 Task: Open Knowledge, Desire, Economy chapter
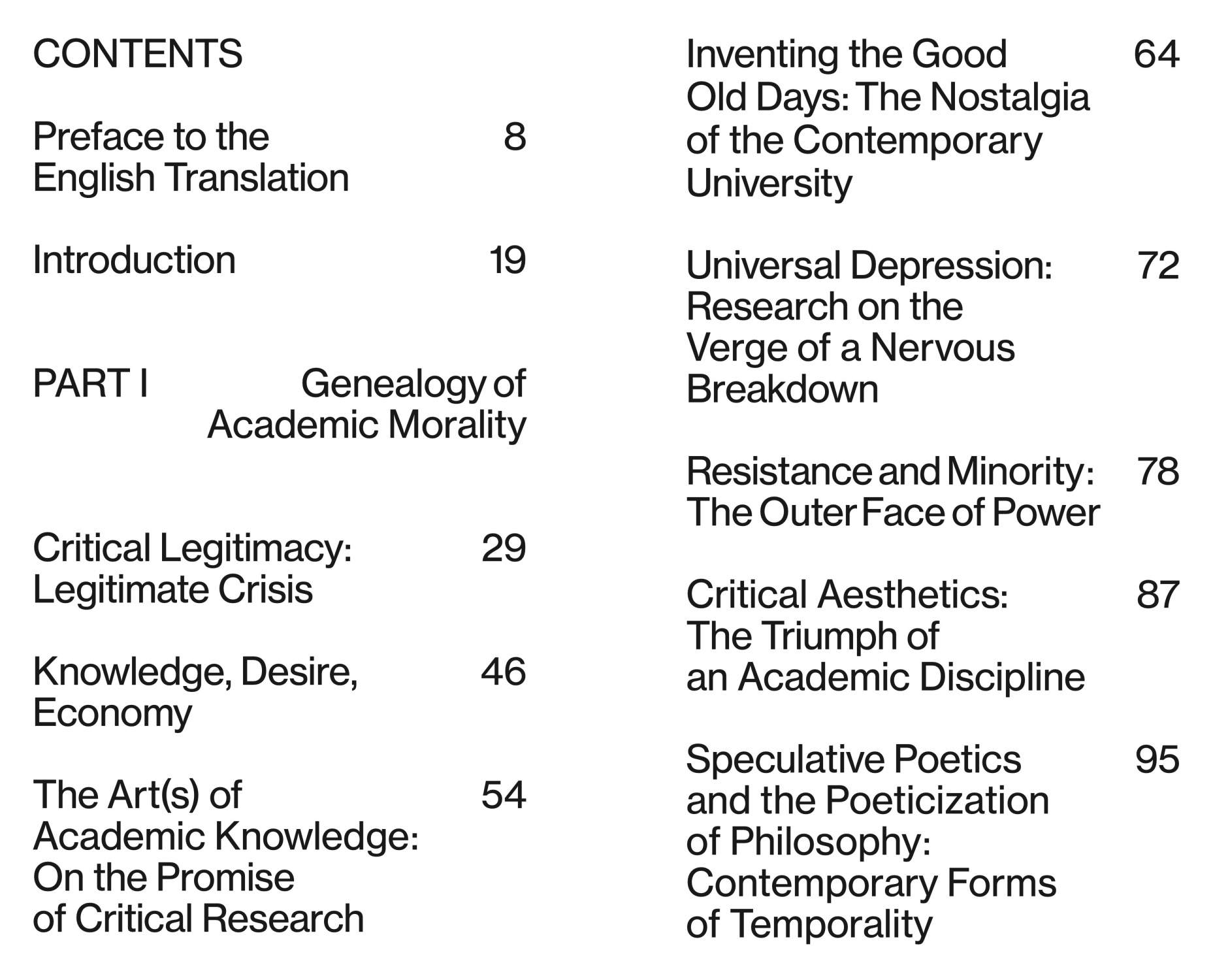coord(195,691)
